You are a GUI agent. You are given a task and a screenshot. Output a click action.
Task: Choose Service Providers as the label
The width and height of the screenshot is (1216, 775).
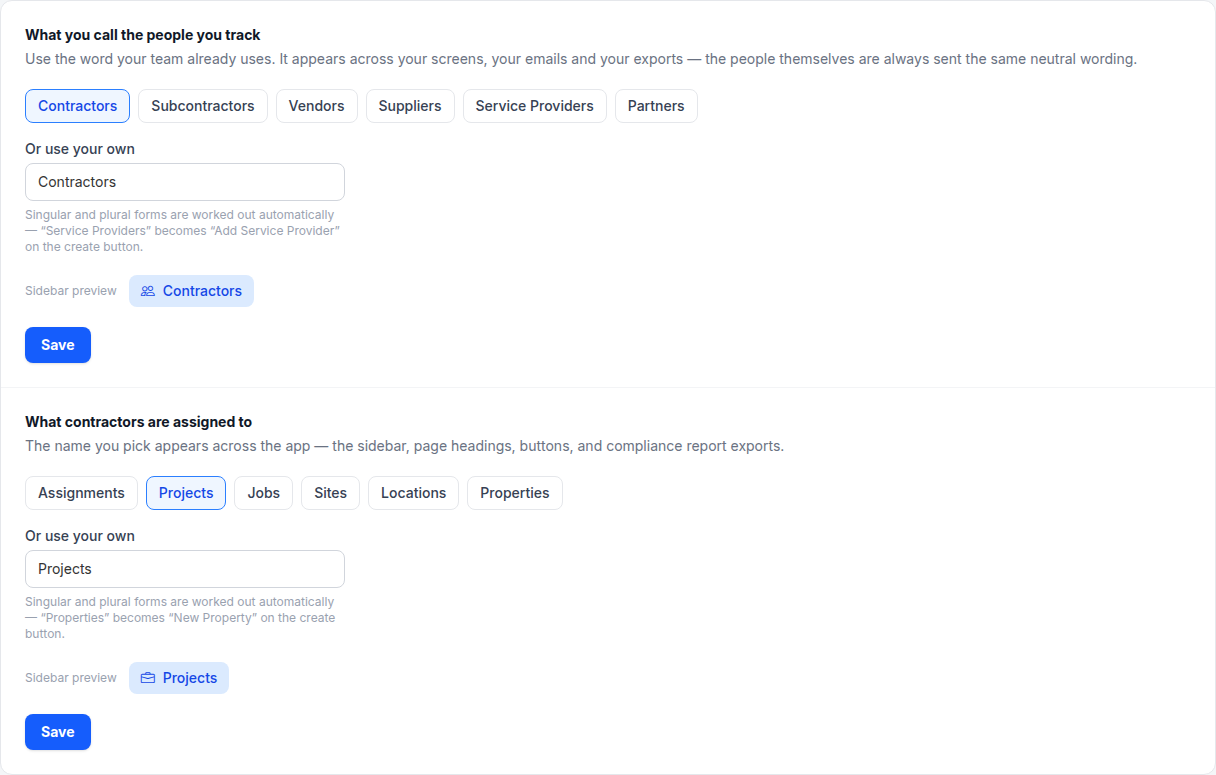click(535, 106)
